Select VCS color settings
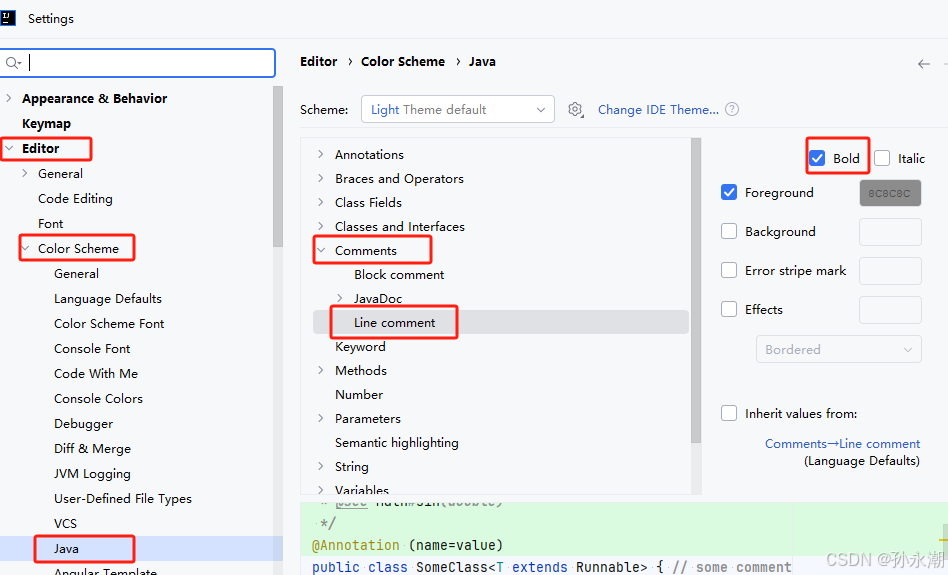The height and width of the screenshot is (575, 948). 65,524
